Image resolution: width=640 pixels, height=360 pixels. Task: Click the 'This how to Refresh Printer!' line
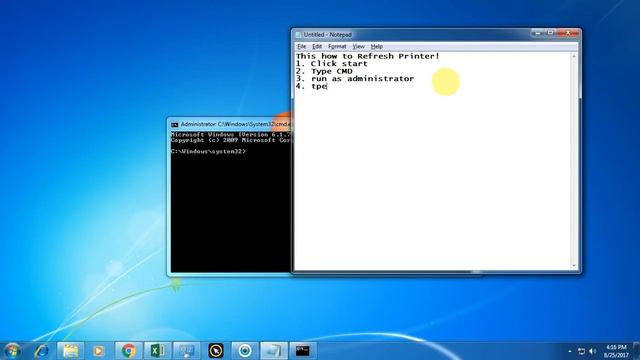pos(367,56)
